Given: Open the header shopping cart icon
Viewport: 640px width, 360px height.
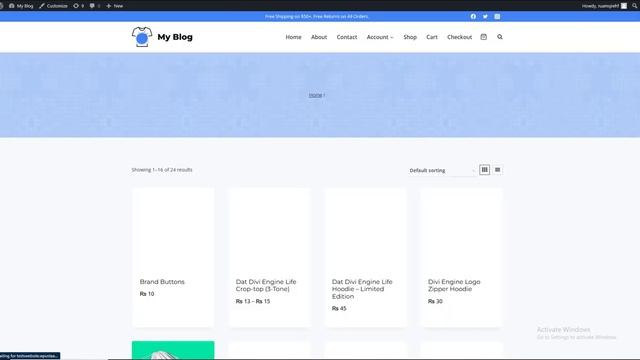Looking at the screenshot, I should [x=484, y=37].
